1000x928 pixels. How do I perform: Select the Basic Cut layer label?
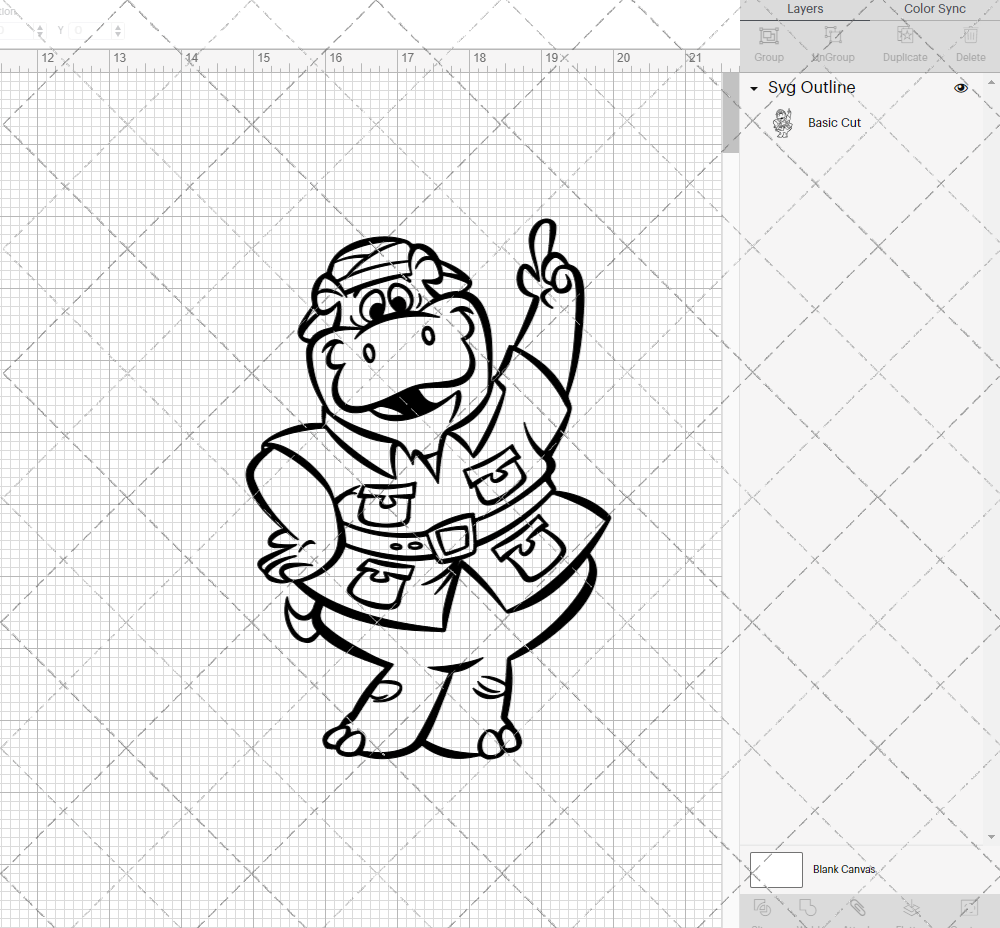tap(834, 123)
